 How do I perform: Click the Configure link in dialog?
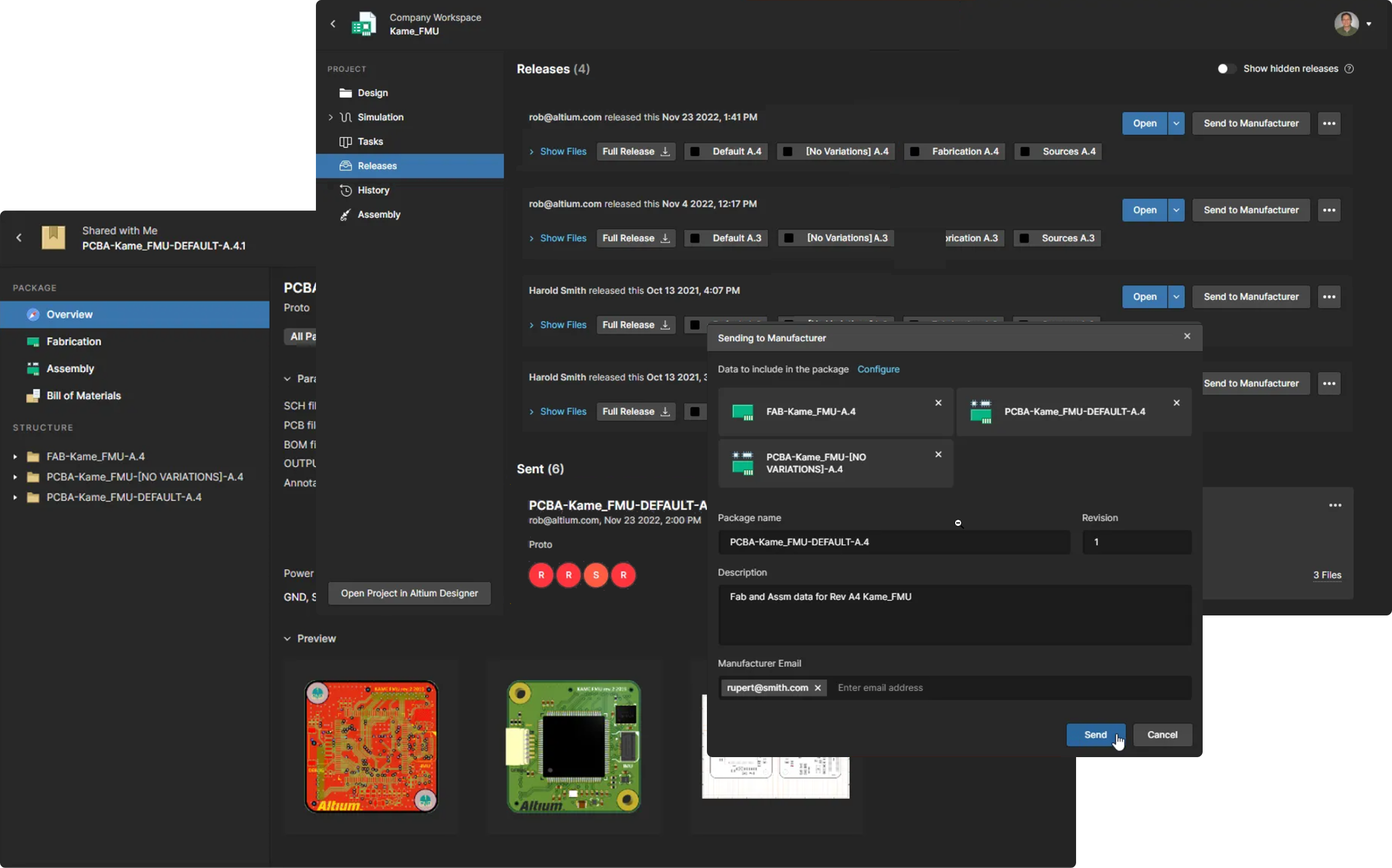pos(878,369)
